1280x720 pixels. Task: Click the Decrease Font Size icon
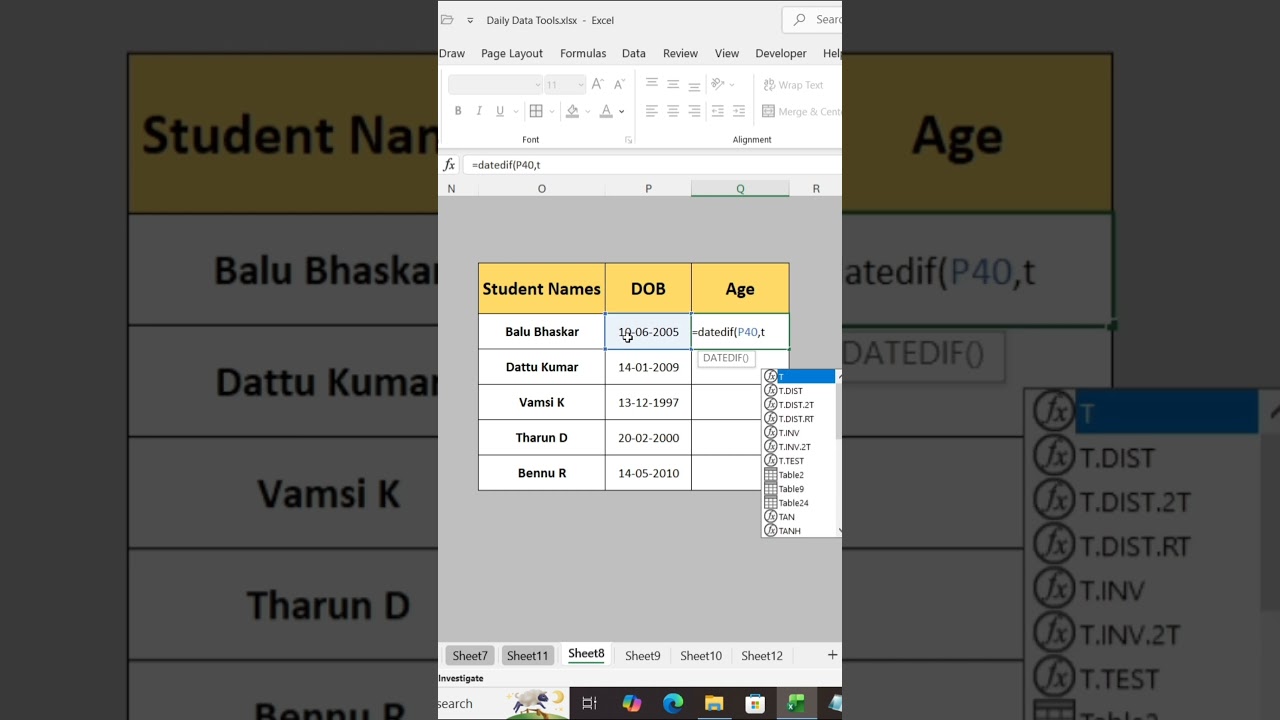coord(618,85)
